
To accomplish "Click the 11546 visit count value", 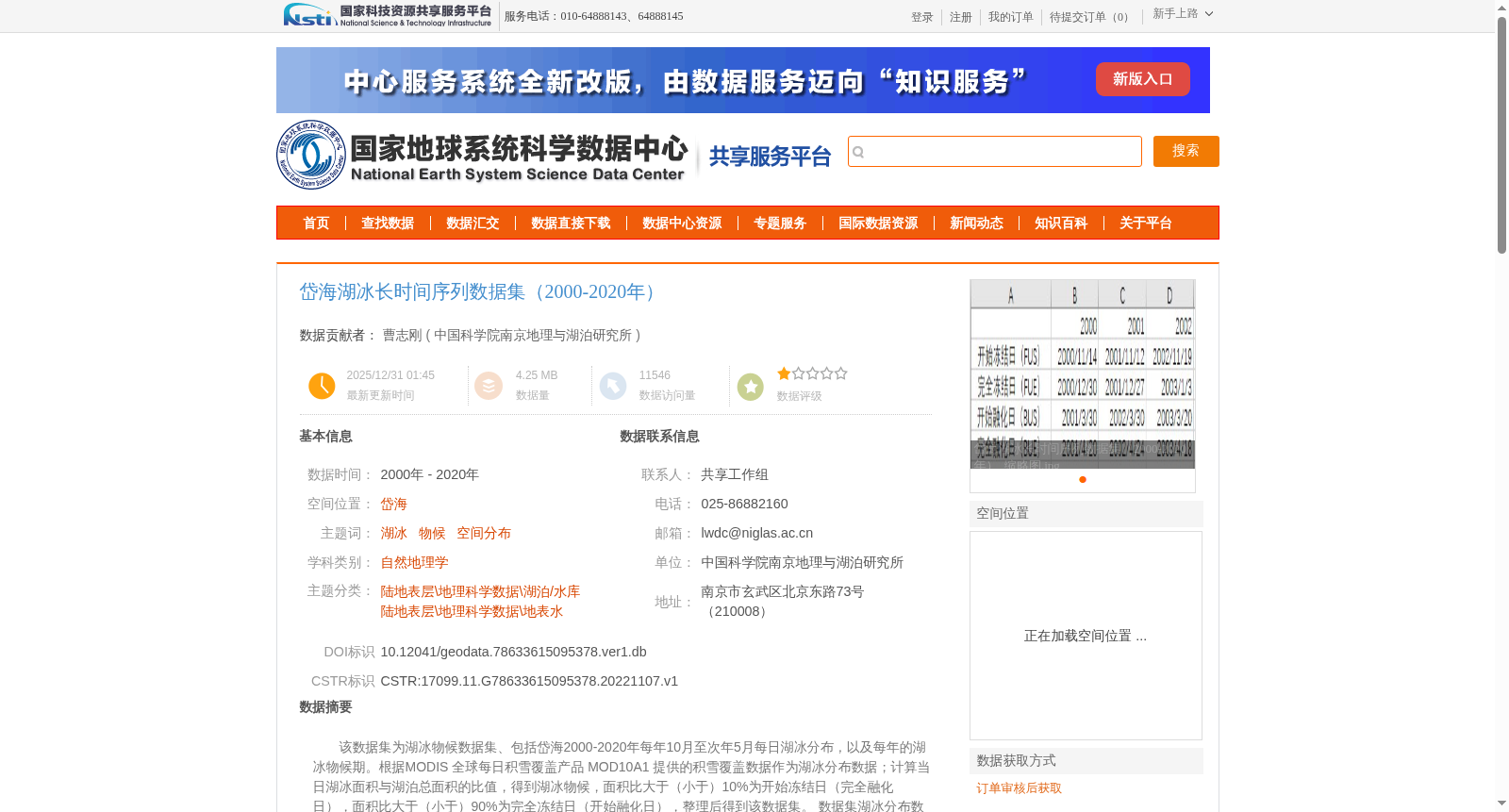I will tap(655, 375).
